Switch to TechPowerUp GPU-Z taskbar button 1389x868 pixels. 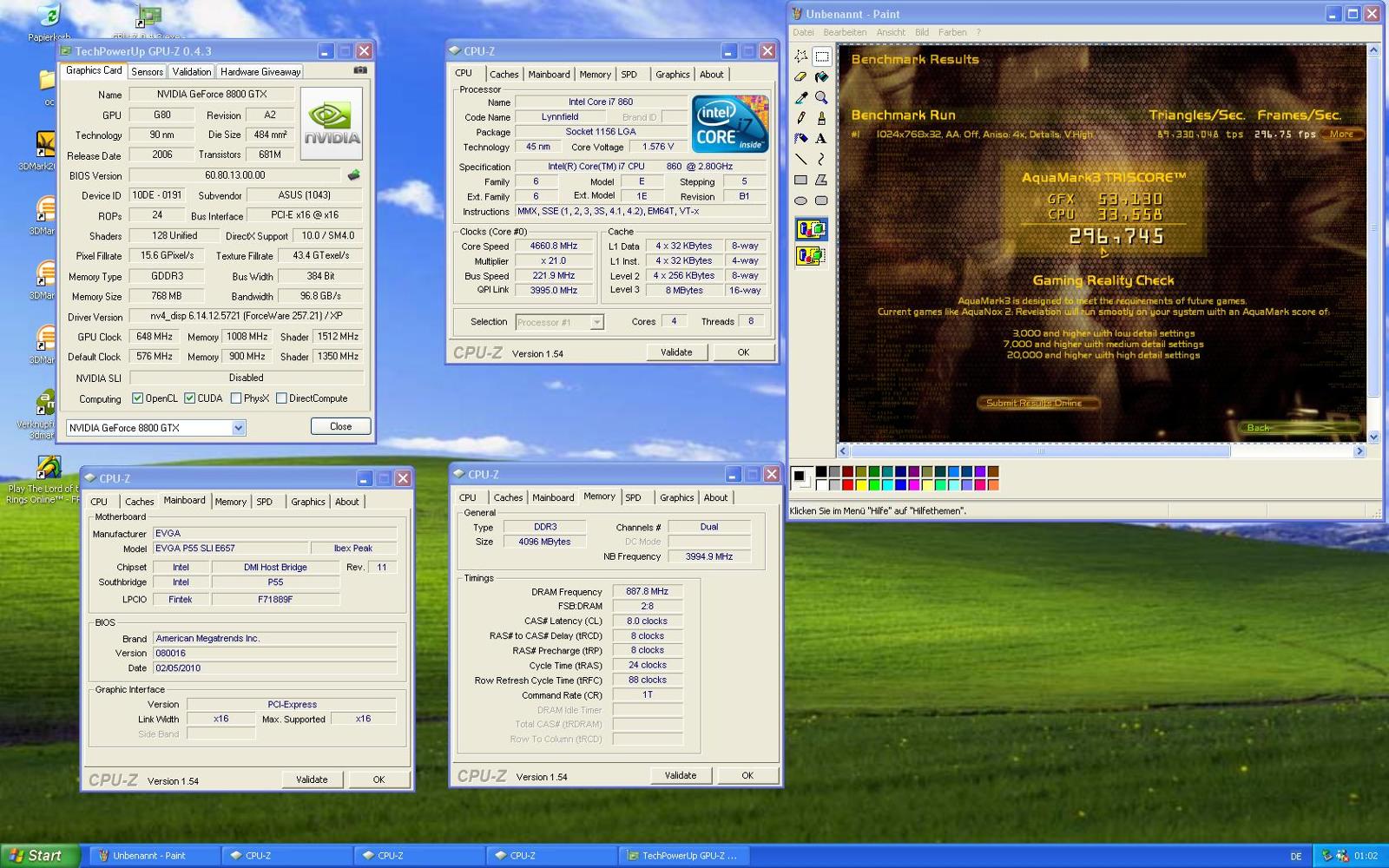(683, 856)
